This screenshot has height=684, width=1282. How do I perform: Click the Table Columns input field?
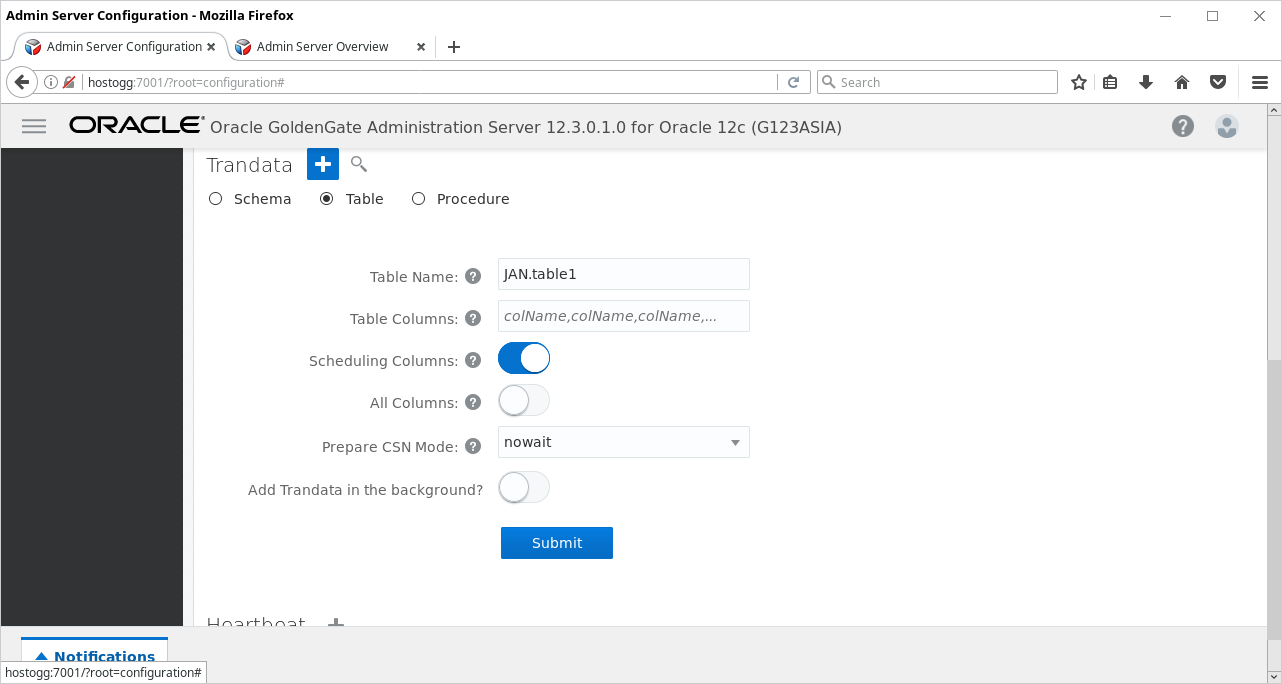pyautogui.click(x=624, y=316)
